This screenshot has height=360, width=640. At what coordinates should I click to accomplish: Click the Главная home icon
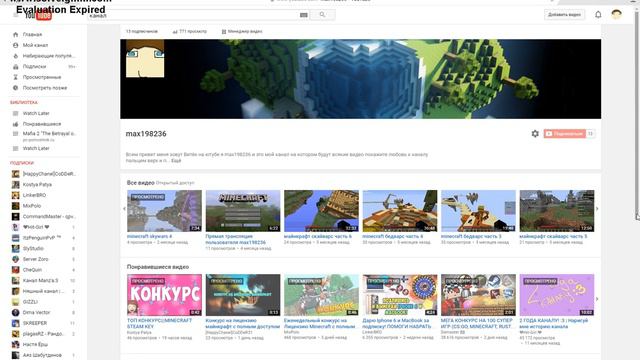click(16, 35)
